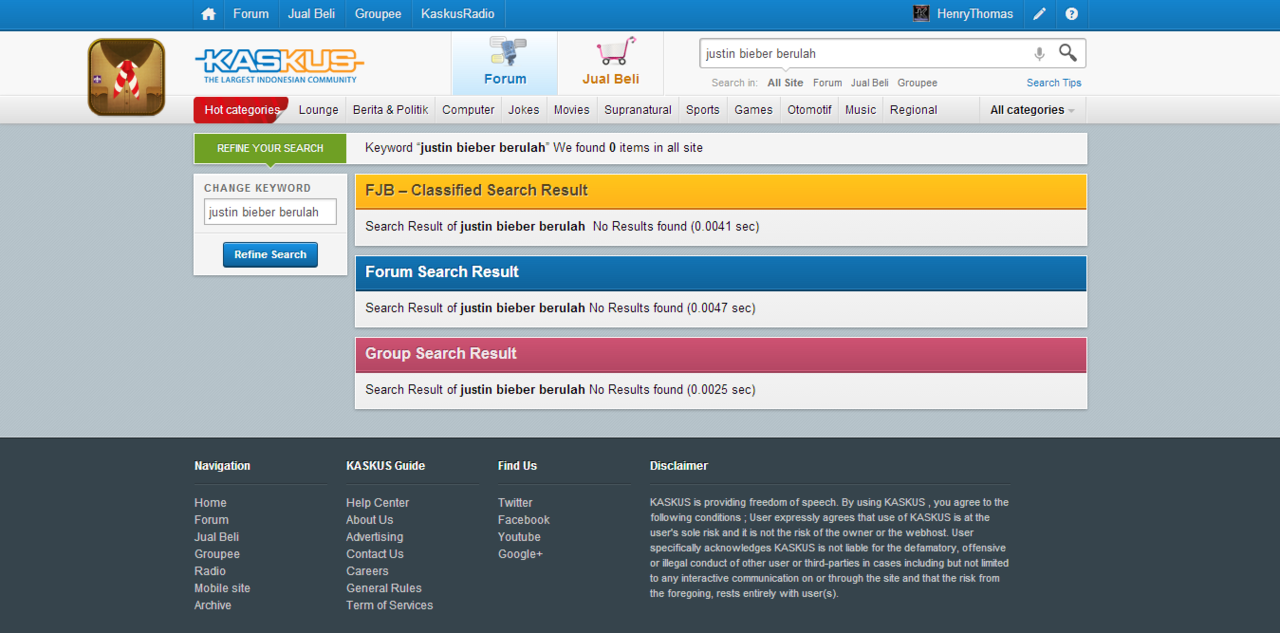Switch to the Jual Beli tab
The height and width of the screenshot is (633, 1280).
tap(611, 63)
